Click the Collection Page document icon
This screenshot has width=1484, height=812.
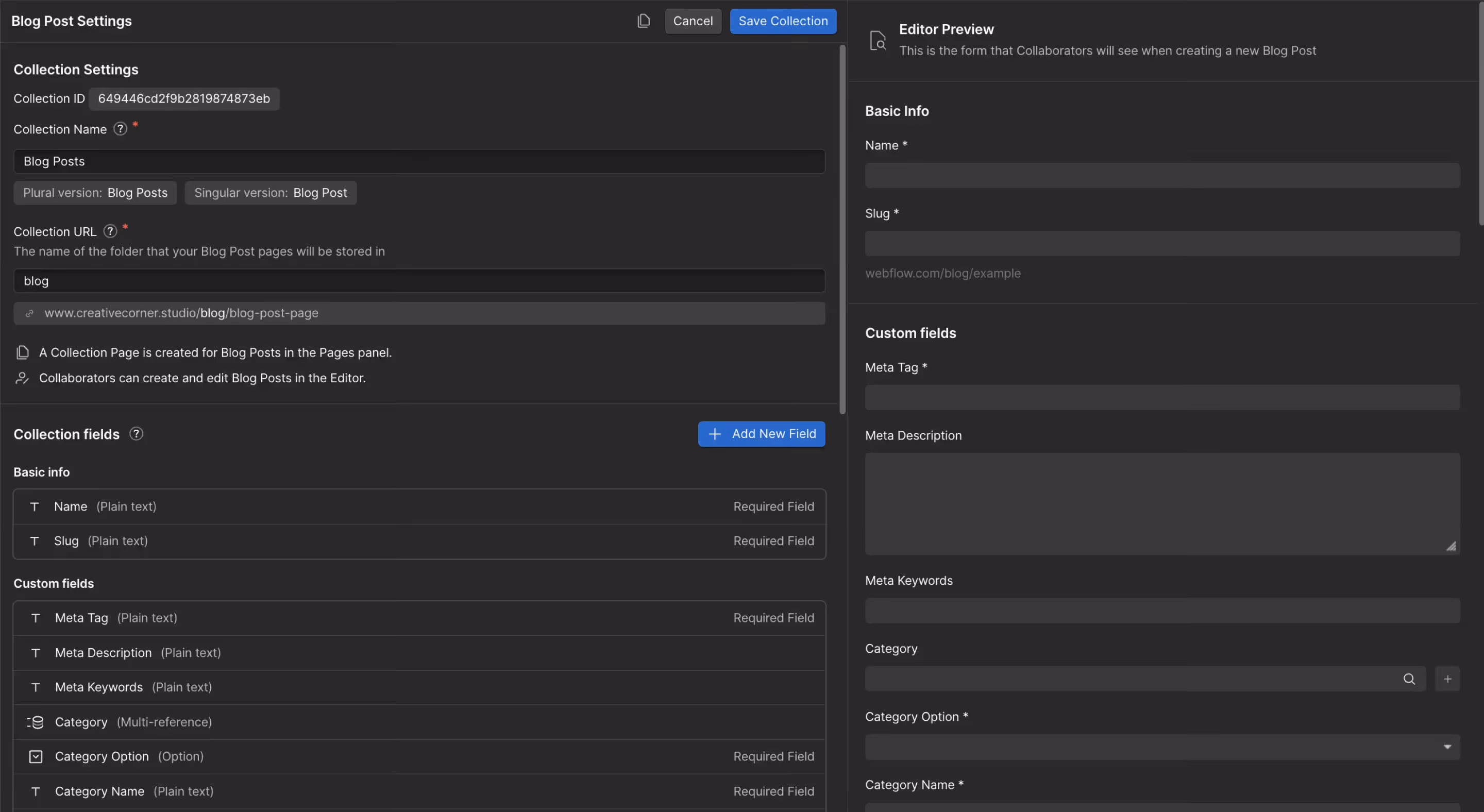(x=23, y=352)
